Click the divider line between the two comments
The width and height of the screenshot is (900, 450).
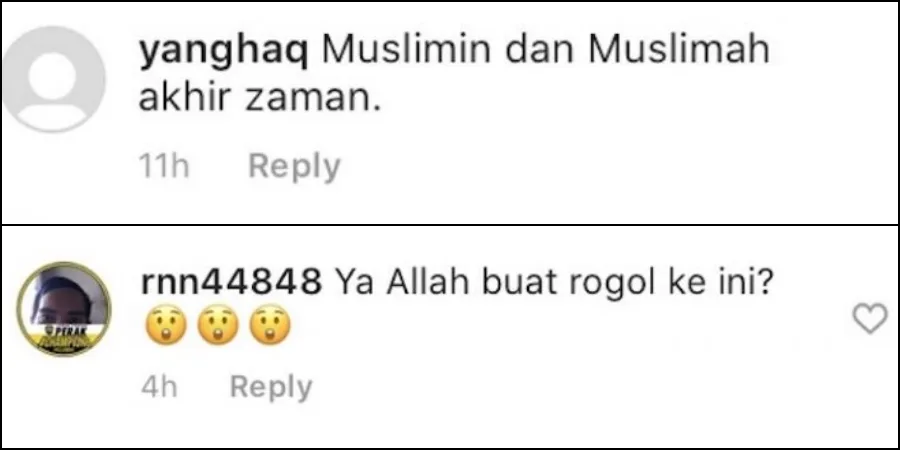pyautogui.click(x=450, y=224)
